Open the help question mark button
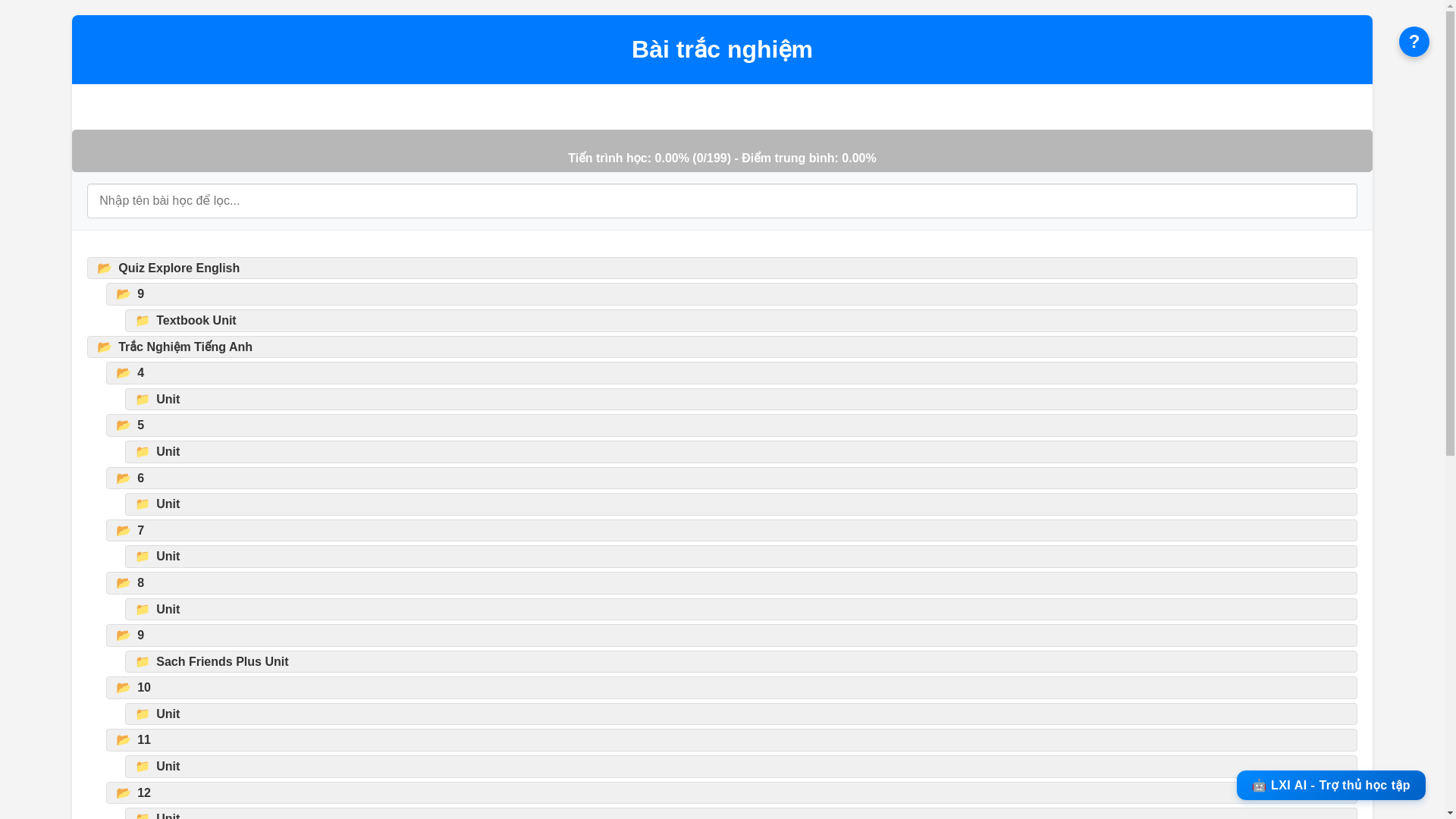1456x819 pixels. (x=1414, y=42)
